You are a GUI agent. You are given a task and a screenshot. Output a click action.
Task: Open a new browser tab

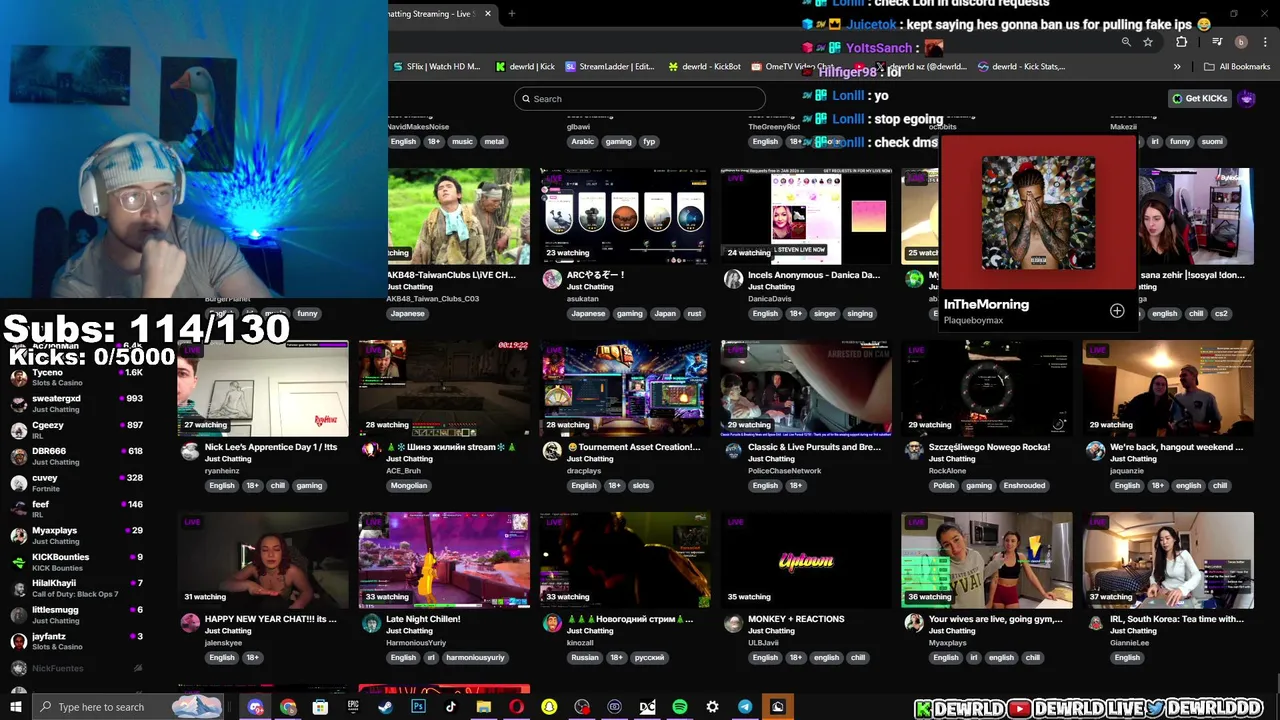tap(511, 14)
